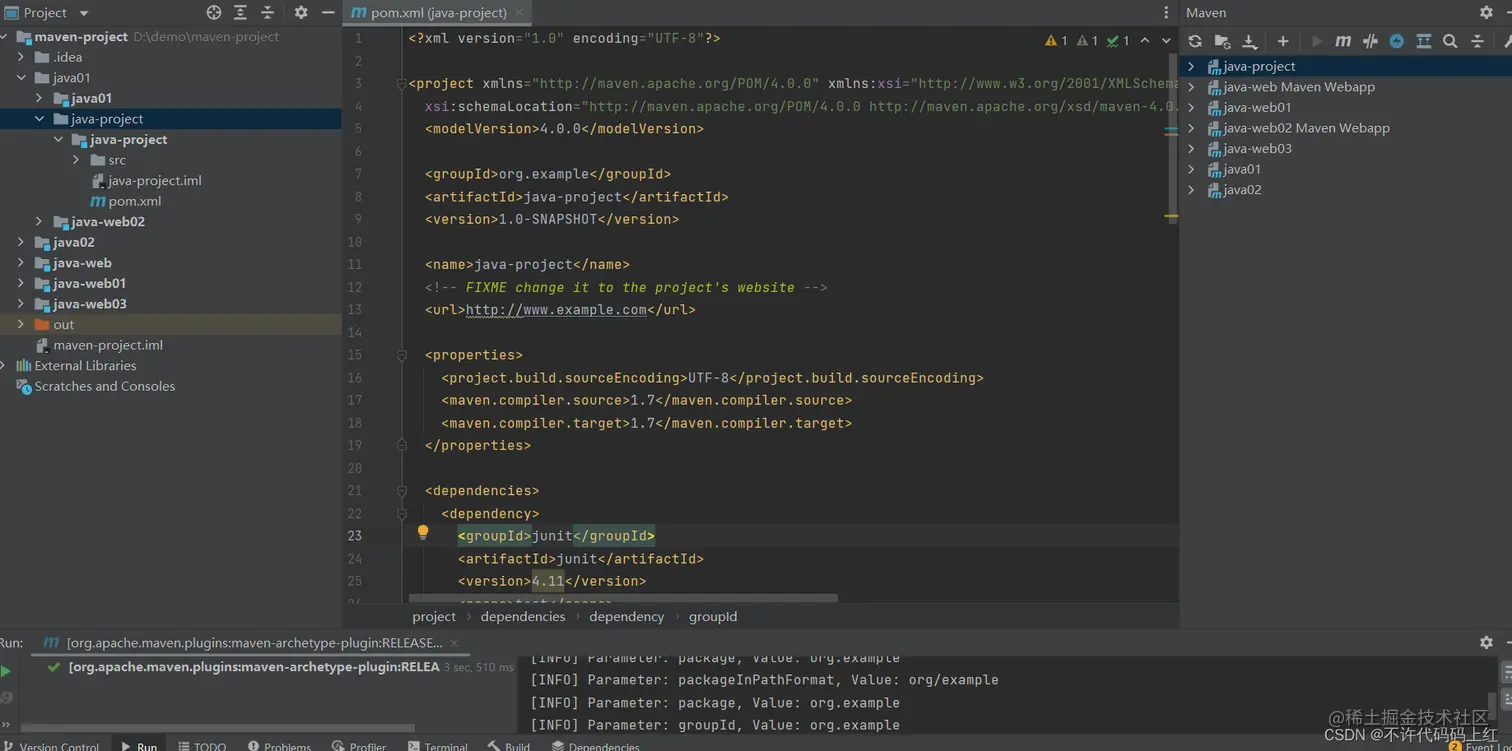
Task: Close the pom.xml editor tab
Action: [520, 13]
